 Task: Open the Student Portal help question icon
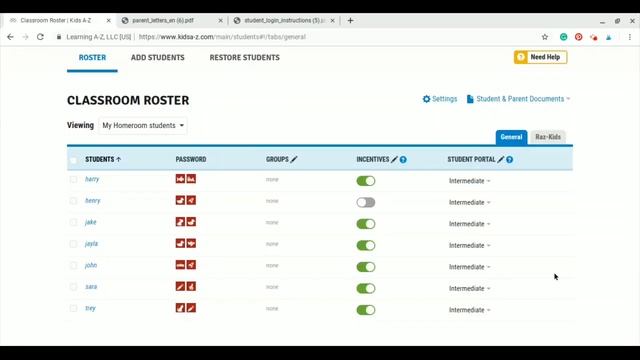(x=509, y=160)
